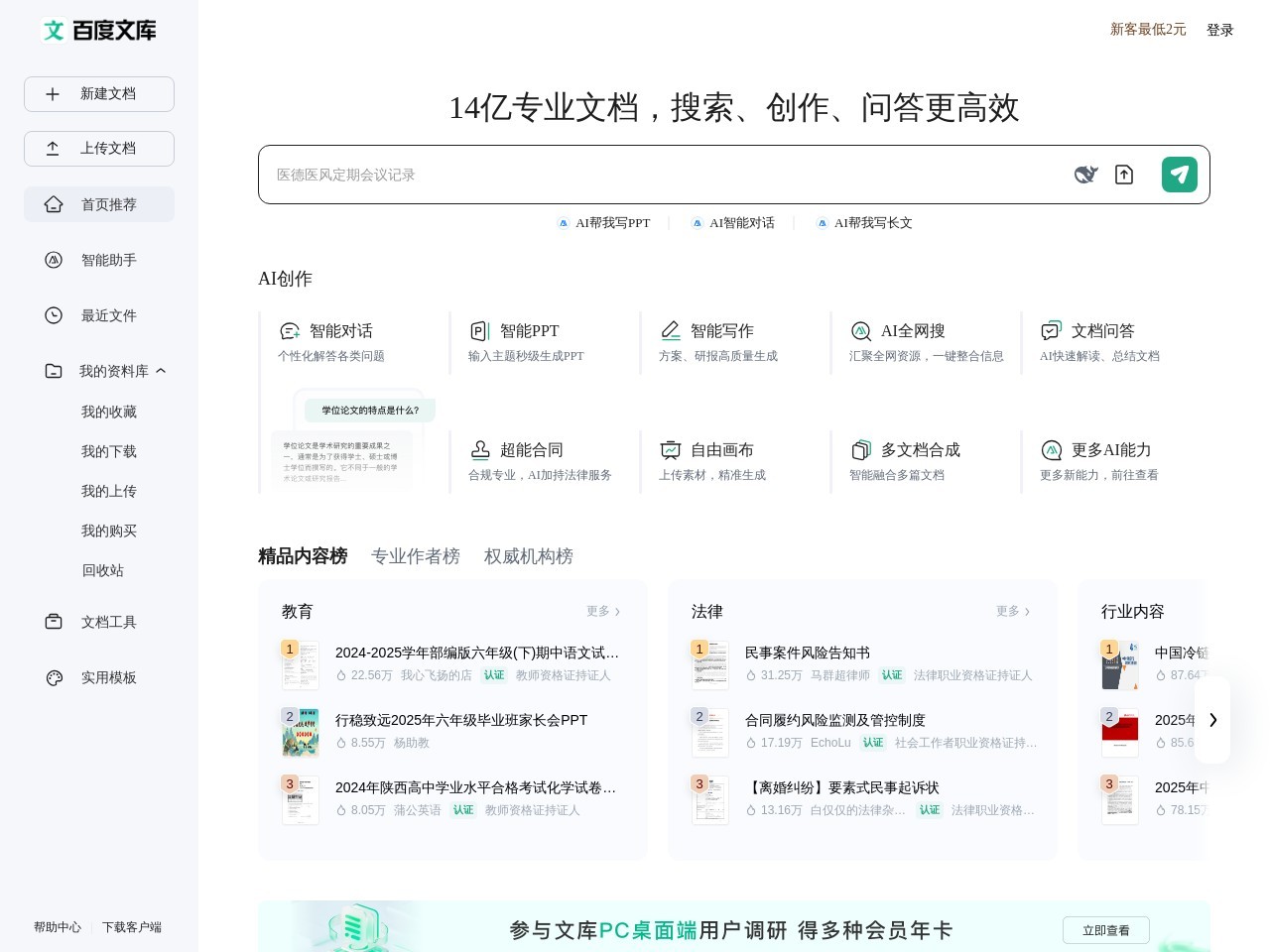Switch to the 专业作者榜 tab
This screenshot has width=1270, height=952.
[x=416, y=556]
